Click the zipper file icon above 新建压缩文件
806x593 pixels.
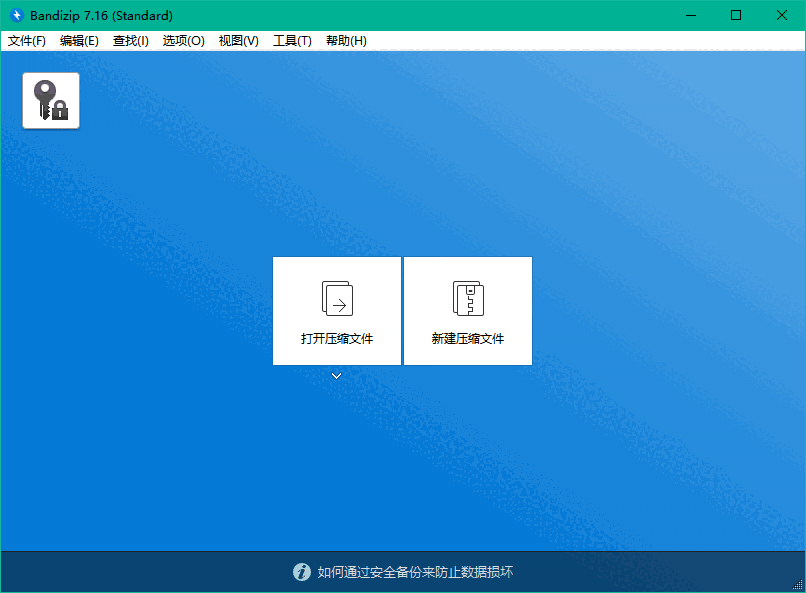(x=467, y=297)
